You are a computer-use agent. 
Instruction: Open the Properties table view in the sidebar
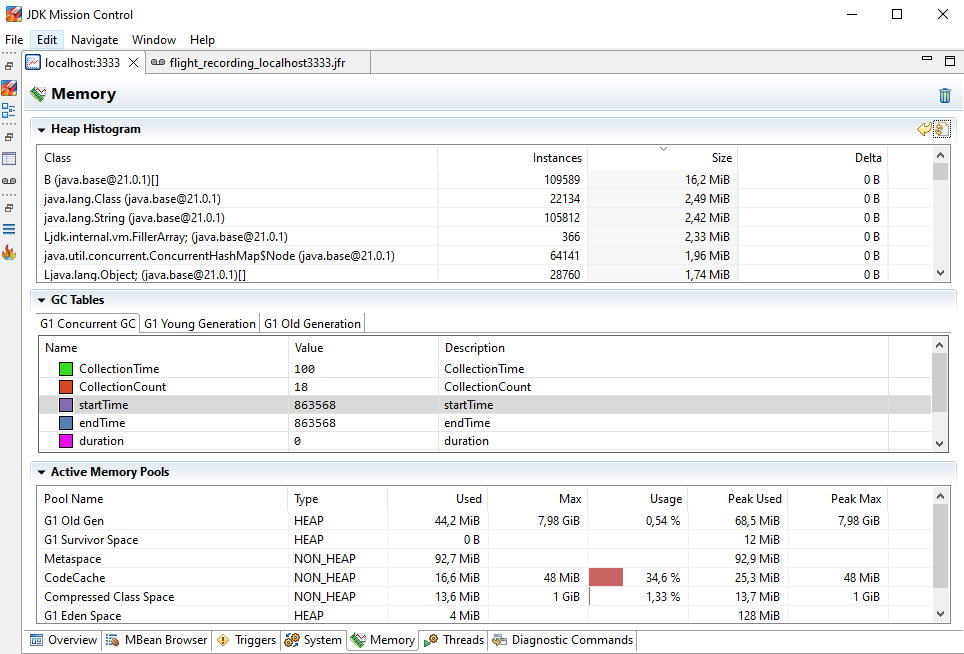9,159
